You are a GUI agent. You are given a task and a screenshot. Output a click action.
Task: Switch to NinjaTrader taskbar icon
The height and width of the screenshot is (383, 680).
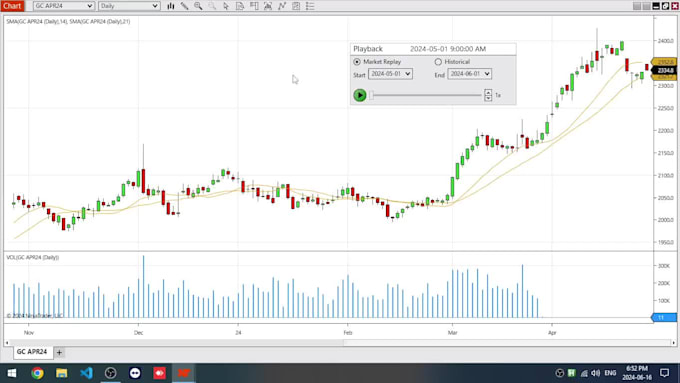184,373
